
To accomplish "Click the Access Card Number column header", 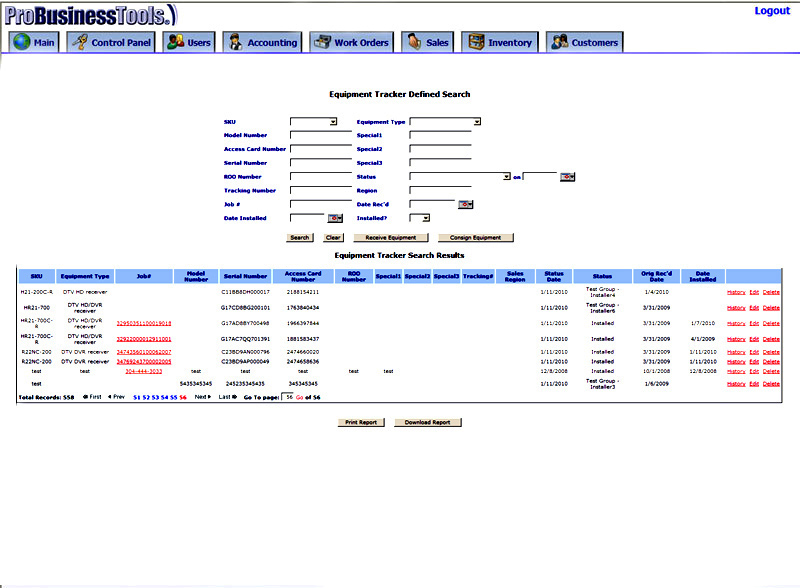I will tap(303, 276).
